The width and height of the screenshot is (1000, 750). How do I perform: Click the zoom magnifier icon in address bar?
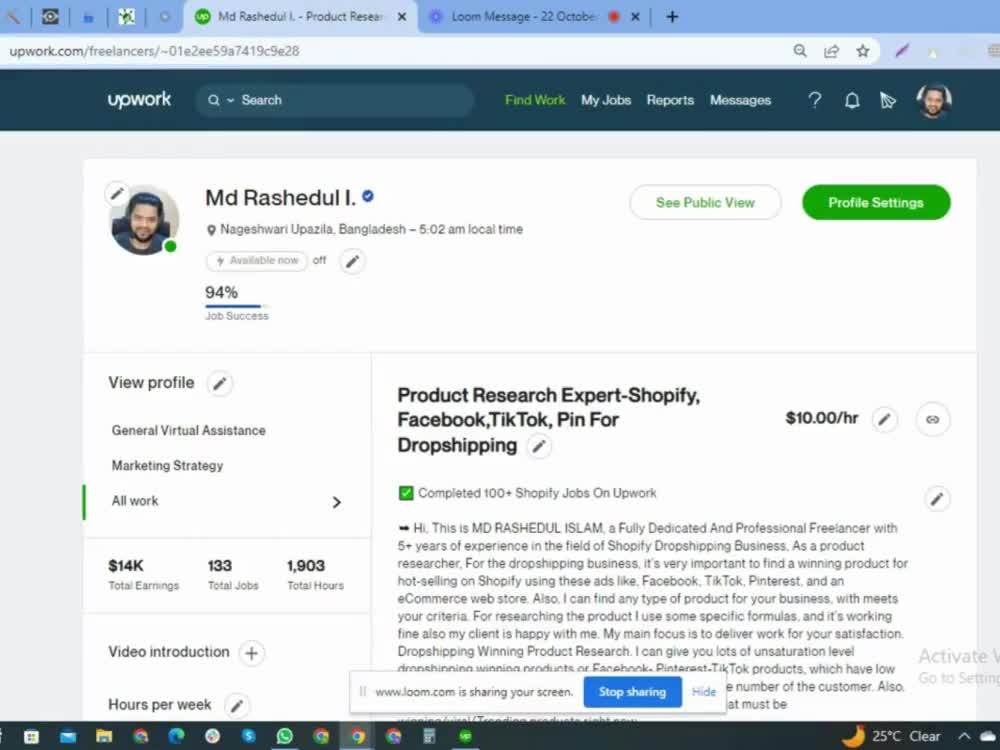click(800, 51)
